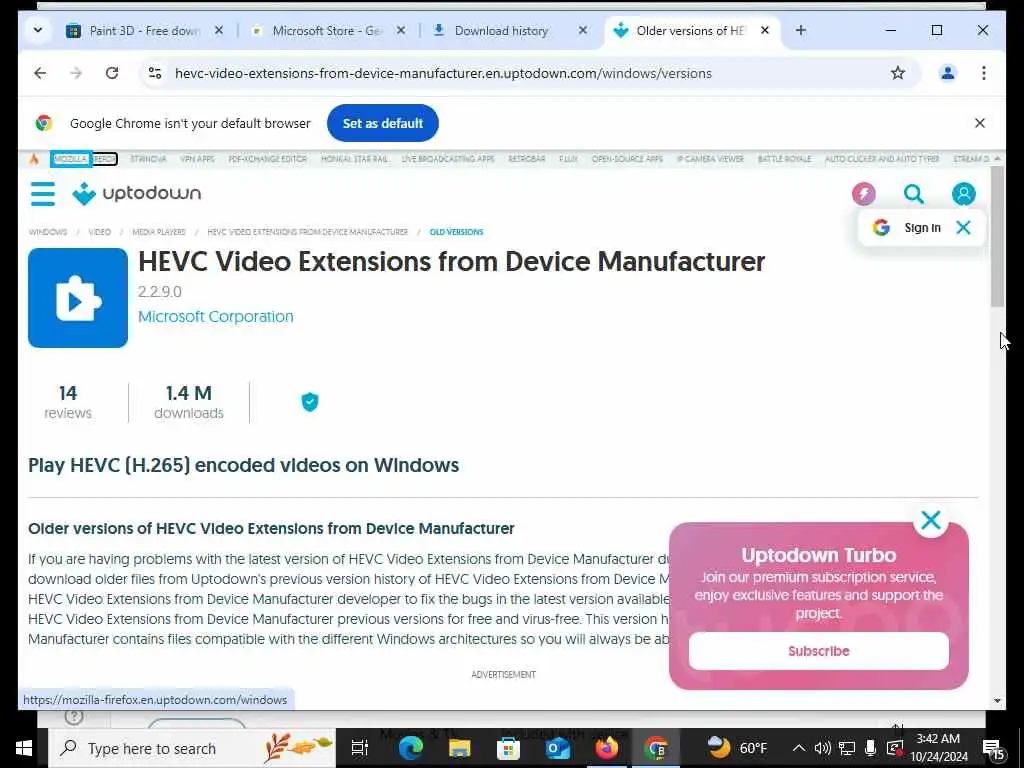The width and height of the screenshot is (1024, 768).
Task: Open the RetroBar trending topic
Action: (x=526, y=159)
